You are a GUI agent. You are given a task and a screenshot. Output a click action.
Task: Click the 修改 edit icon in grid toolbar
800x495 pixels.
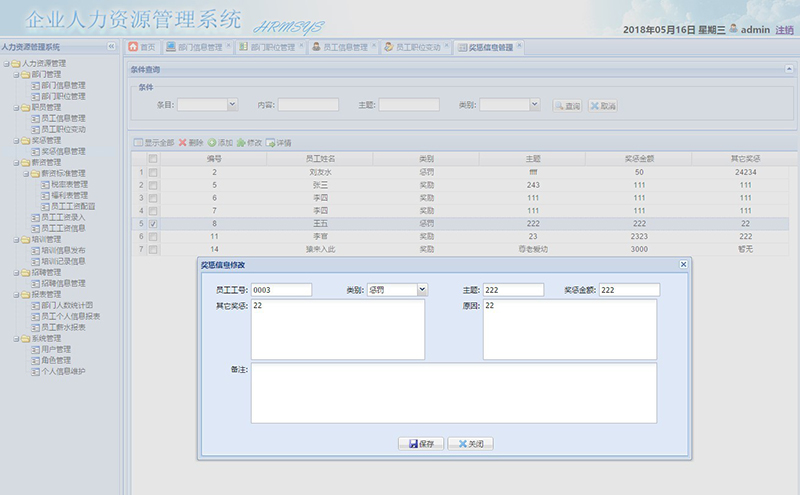tap(249, 143)
